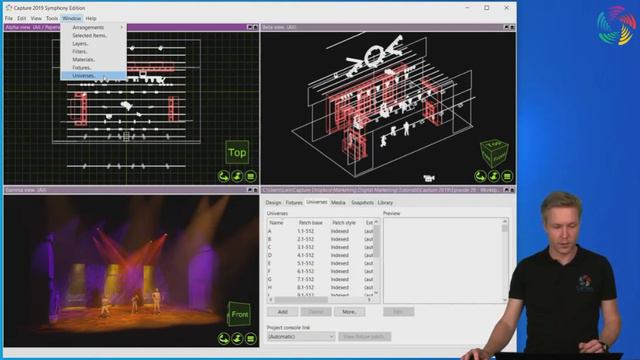Click the Universes list scroll-up arrow

pyautogui.click(x=376, y=222)
